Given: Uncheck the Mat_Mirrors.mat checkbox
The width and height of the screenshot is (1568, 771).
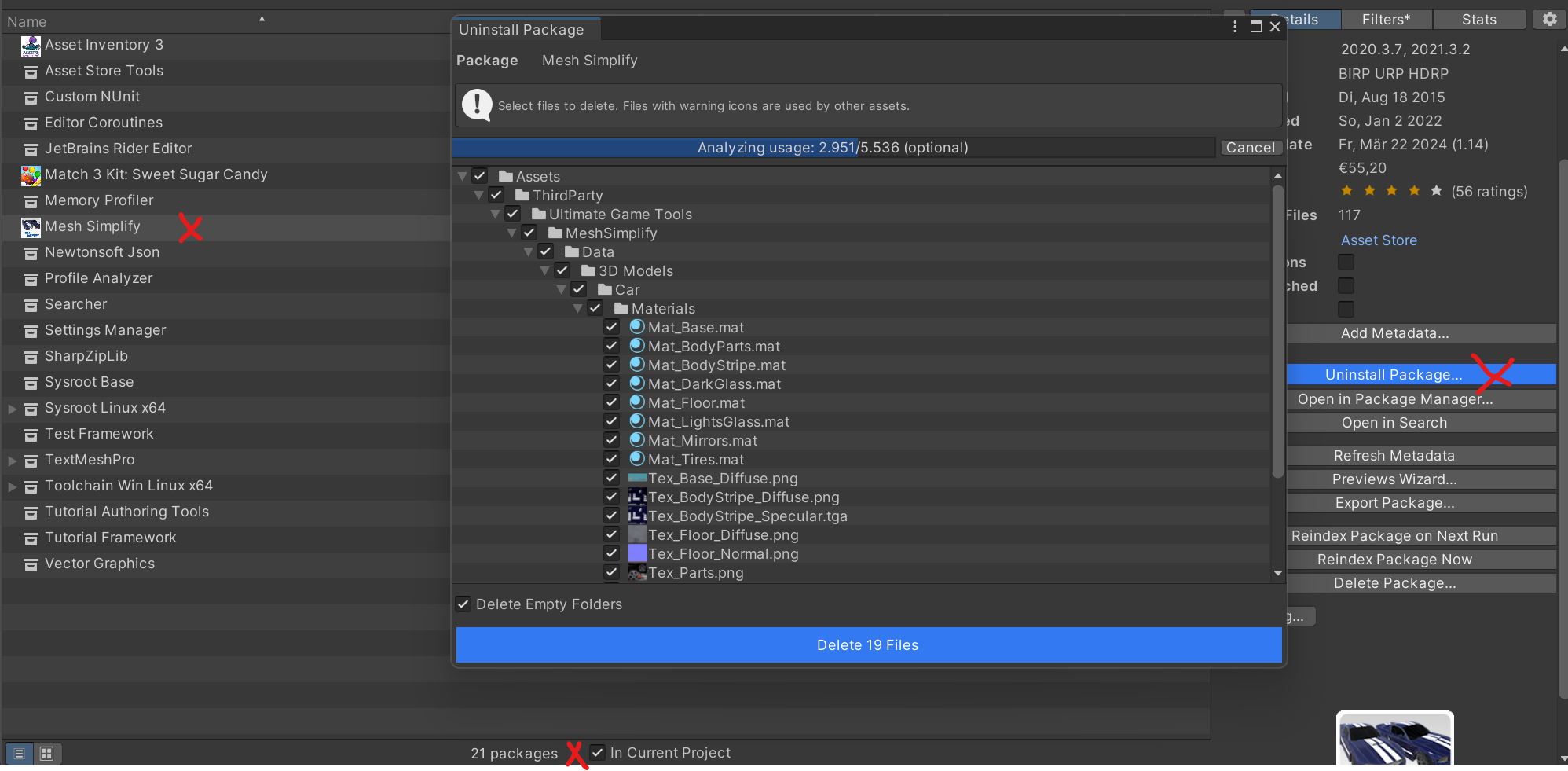Looking at the screenshot, I should pos(612,440).
